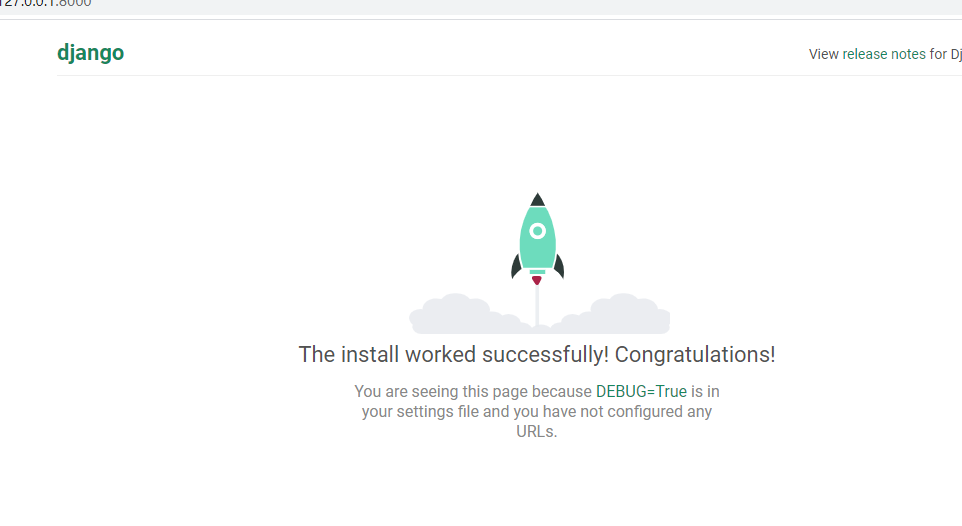This screenshot has height=526, width=962.
Task: Click the "The install worked successfully! Congratulations!" heading
Action: [x=537, y=355]
